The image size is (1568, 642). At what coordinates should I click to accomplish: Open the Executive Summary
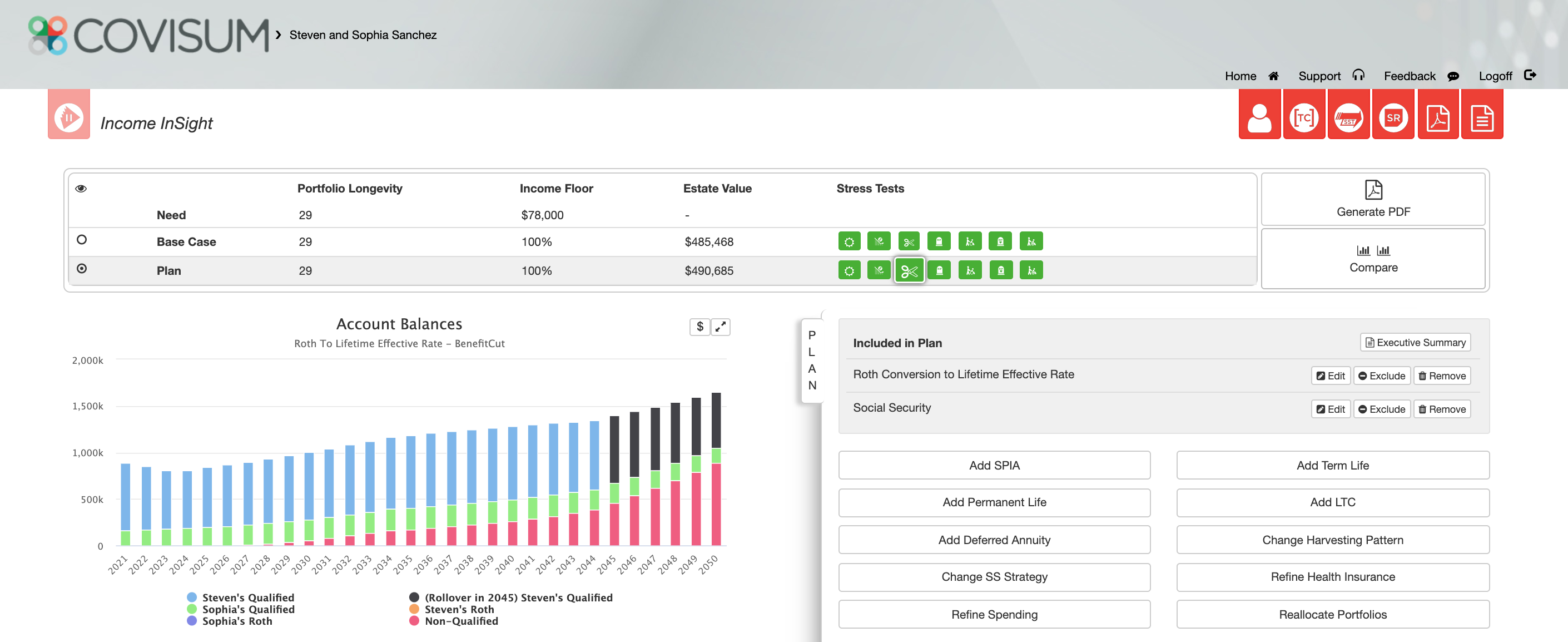coord(1415,342)
